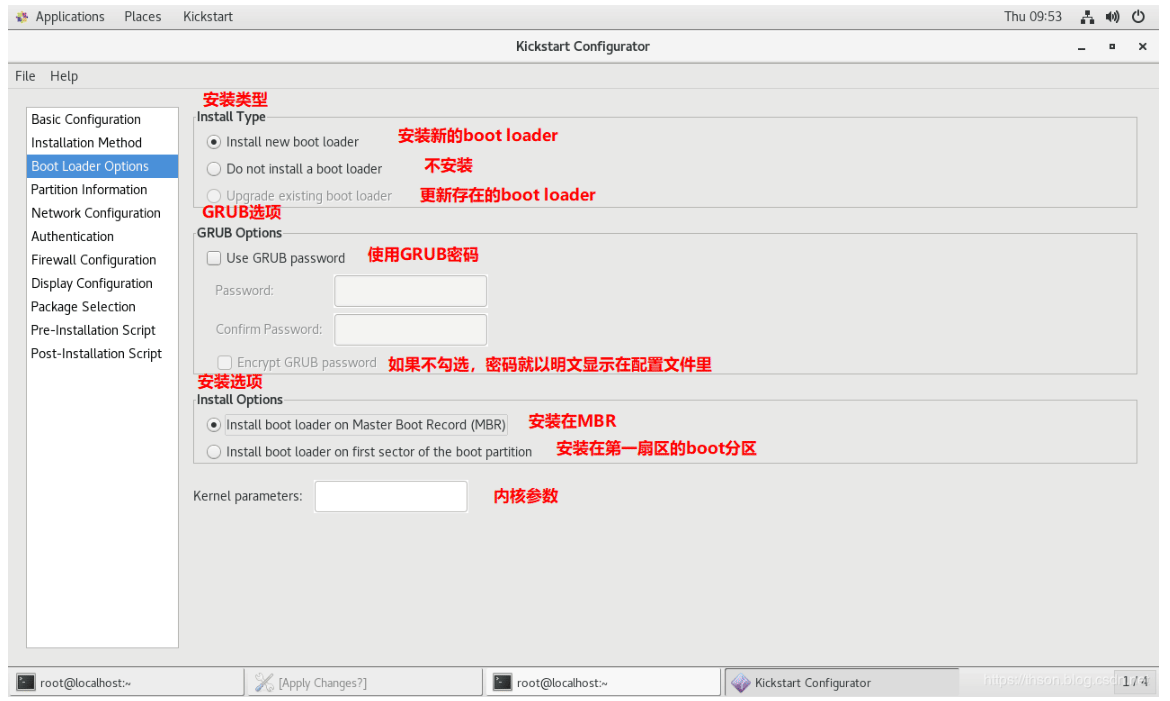Select Partition Information in sidebar
Screen dimensions: 1170x701
pyautogui.click(x=102, y=190)
